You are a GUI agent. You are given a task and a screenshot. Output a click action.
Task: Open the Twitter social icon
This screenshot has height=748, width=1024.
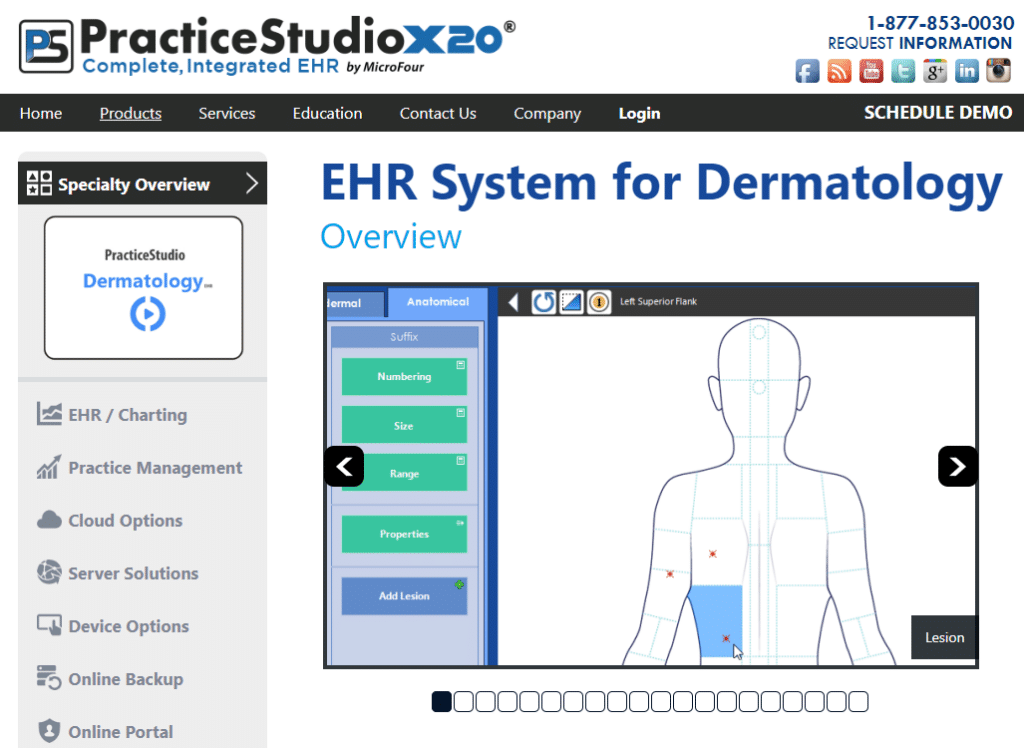pyautogui.click(x=903, y=71)
